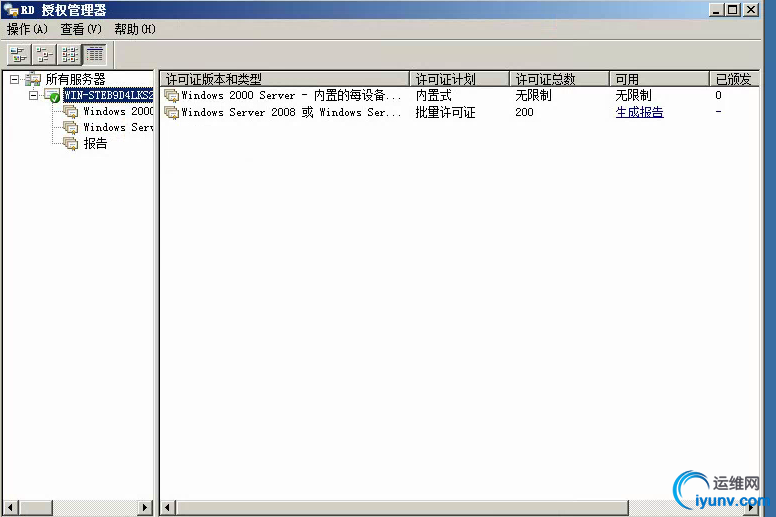Select the WIN-STEB9D4LKS2 server in tree
The image size is (776, 517).
[x=108, y=95]
